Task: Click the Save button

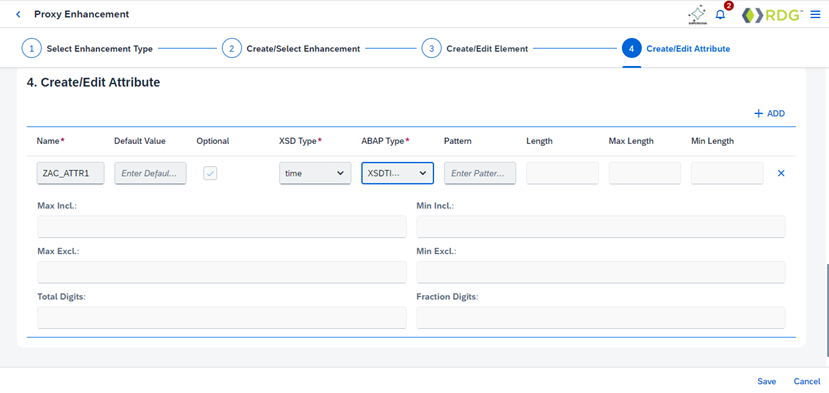Action: click(767, 381)
